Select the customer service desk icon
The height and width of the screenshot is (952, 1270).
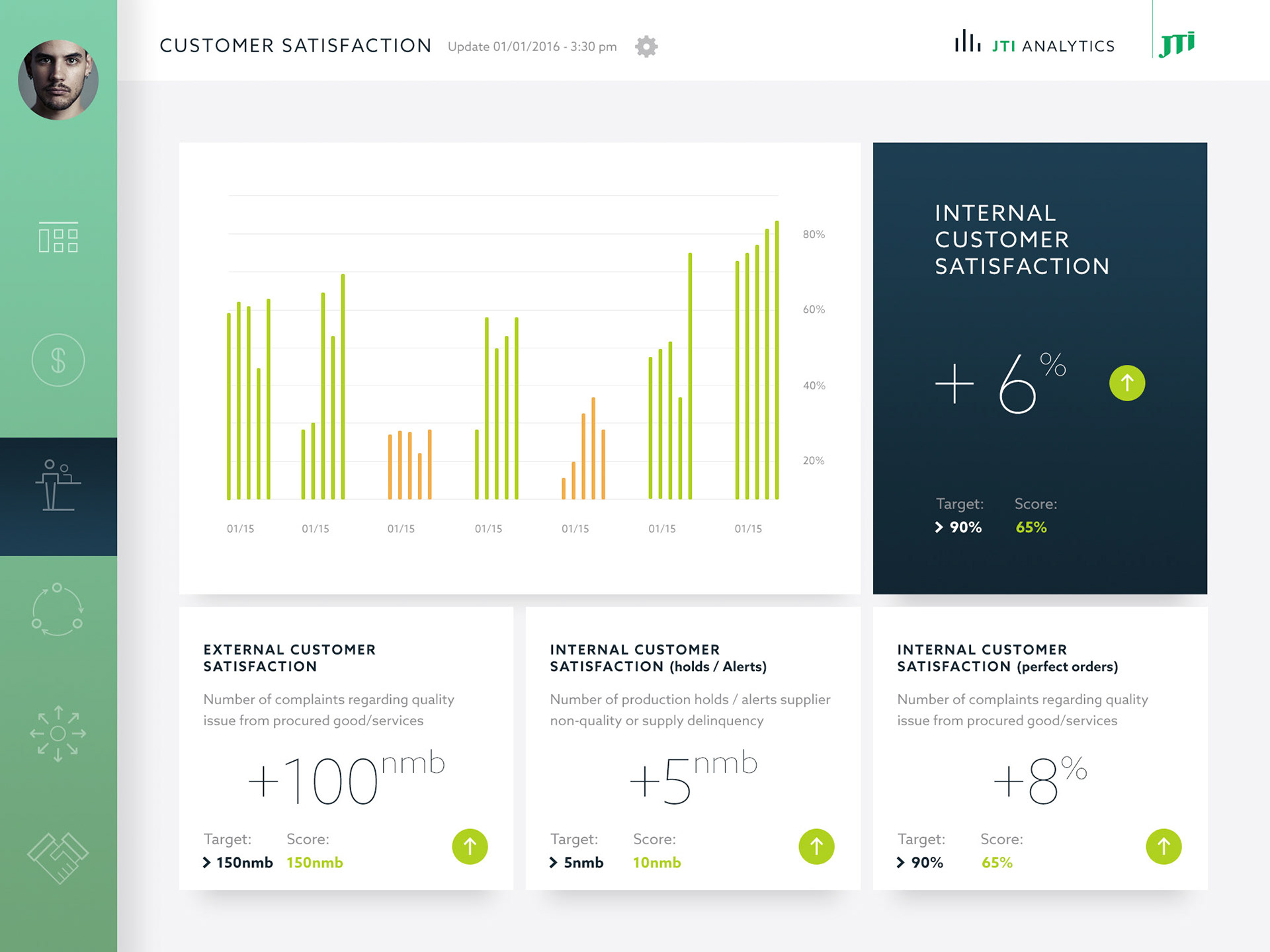58,486
